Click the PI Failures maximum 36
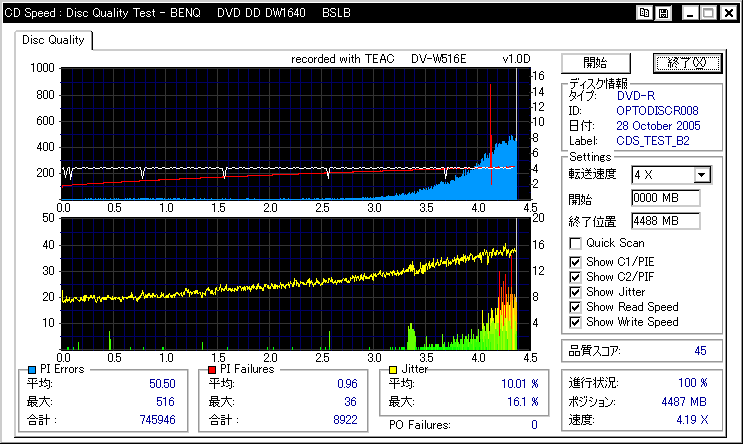Viewport: 743px width, 444px height. (350, 402)
